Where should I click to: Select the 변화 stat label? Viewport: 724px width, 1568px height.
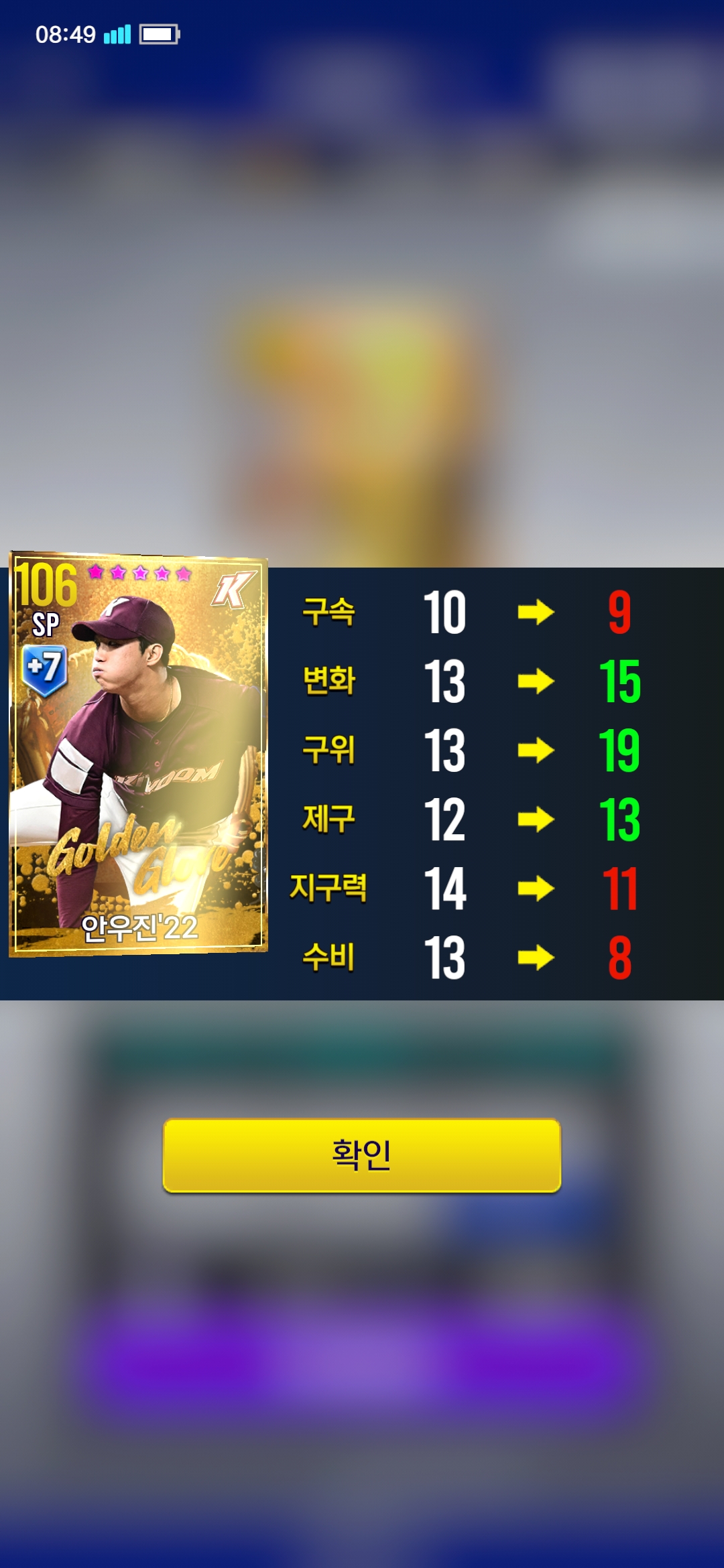pyautogui.click(x=328, y=681)
